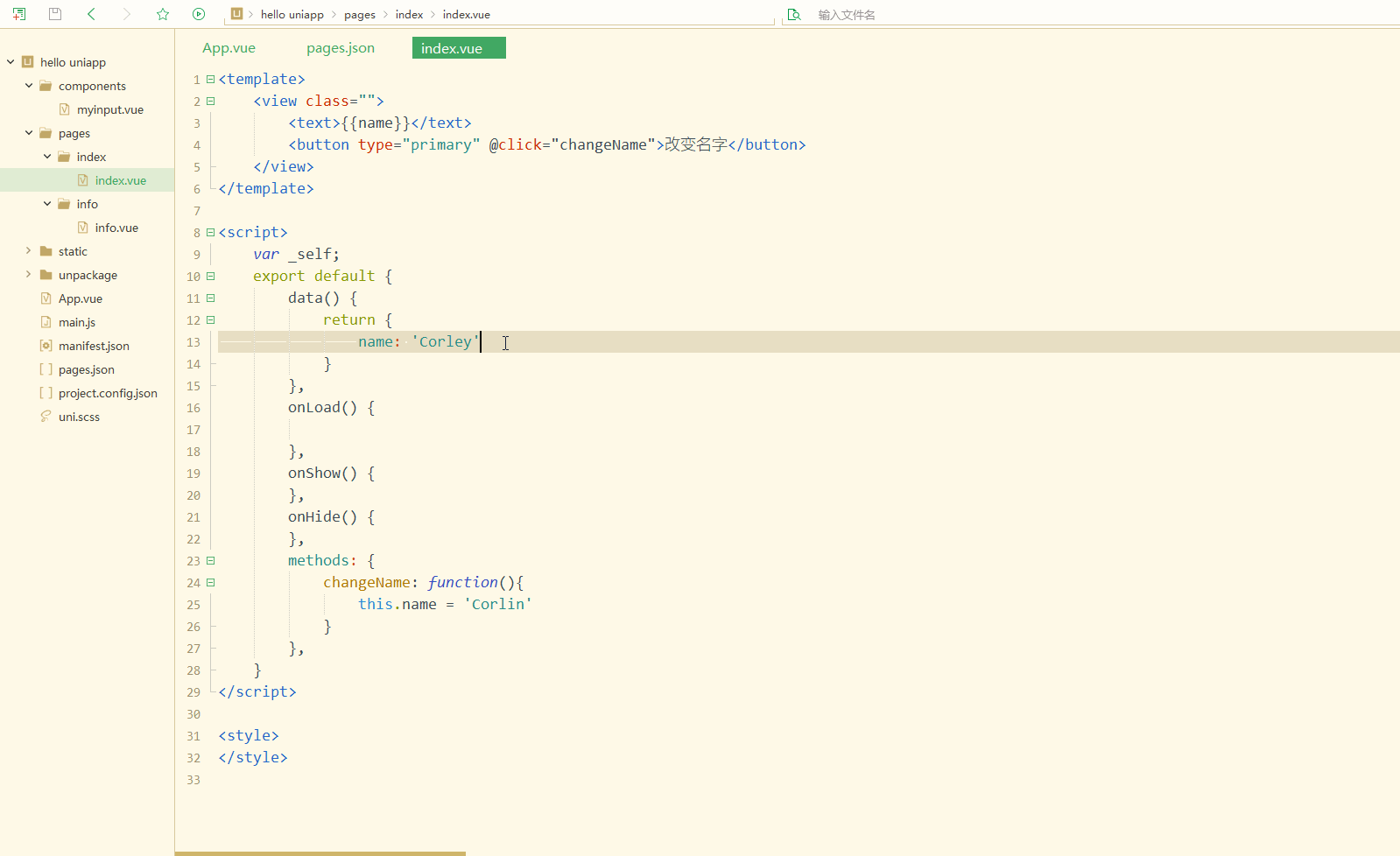
Task: Open pages.json in the project tree
Action: click(x=87, y=369)
